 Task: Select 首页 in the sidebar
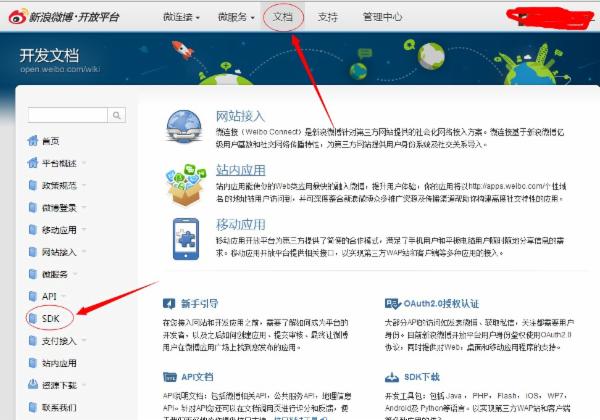[x=51, y=141]
